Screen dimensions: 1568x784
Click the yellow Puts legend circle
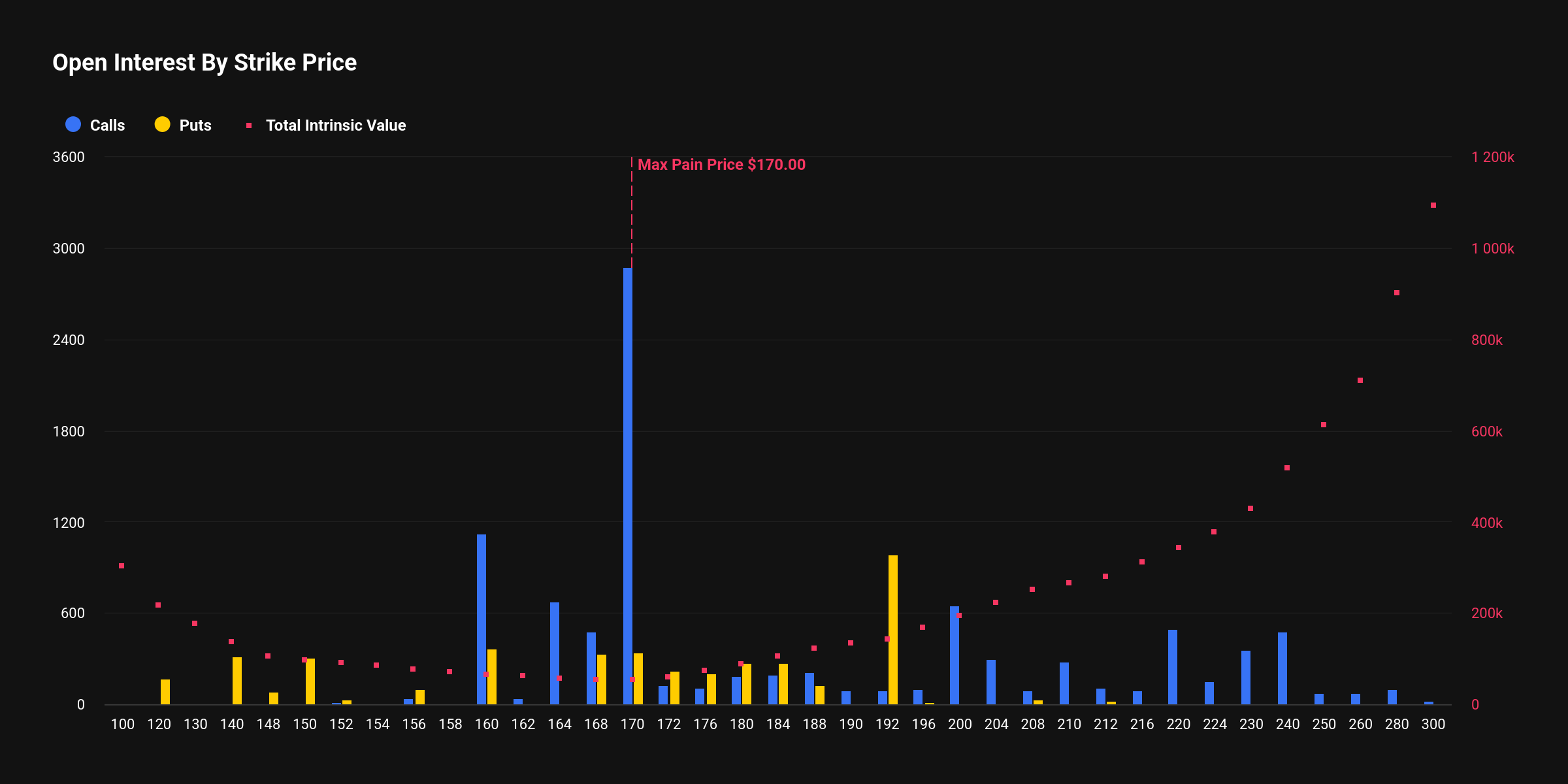[162, 125]
